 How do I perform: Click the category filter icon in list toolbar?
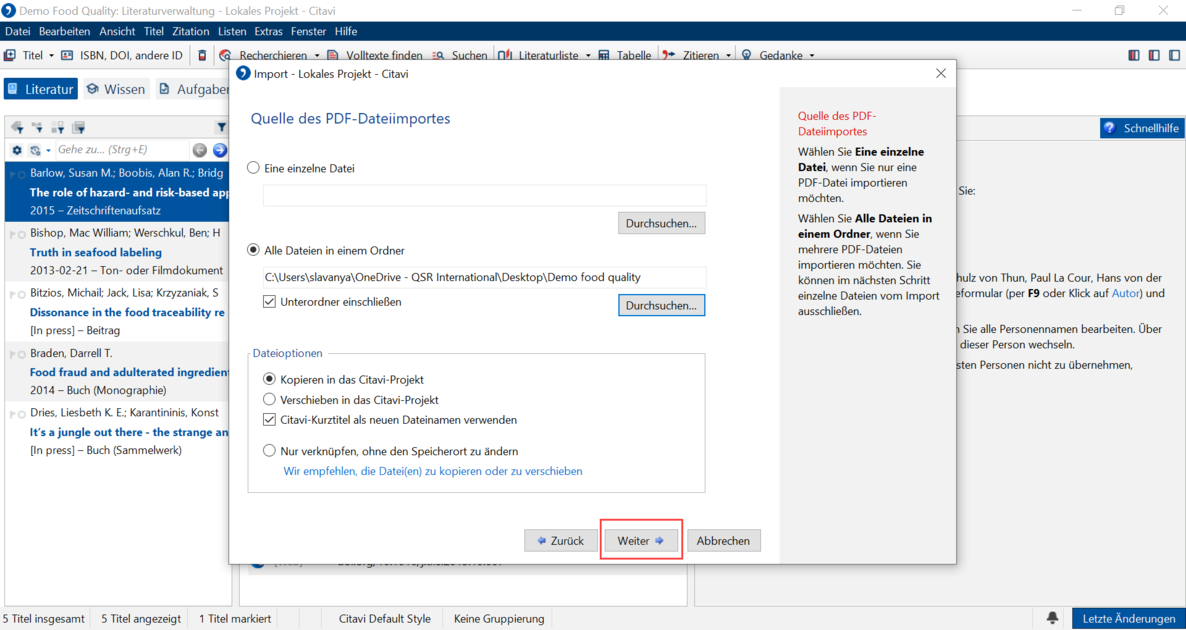click(37, 128)
